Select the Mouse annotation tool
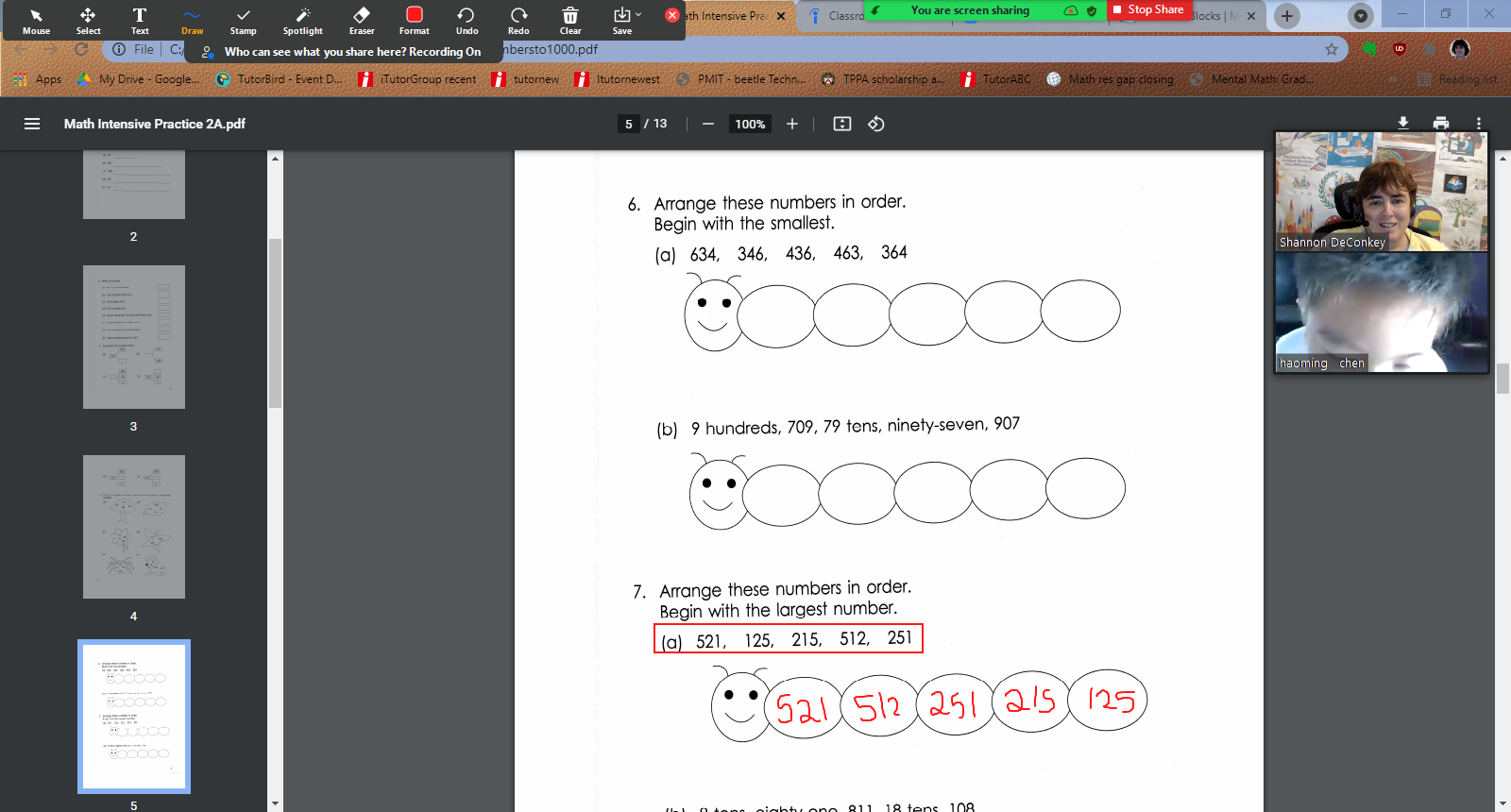 pos(36,21)
